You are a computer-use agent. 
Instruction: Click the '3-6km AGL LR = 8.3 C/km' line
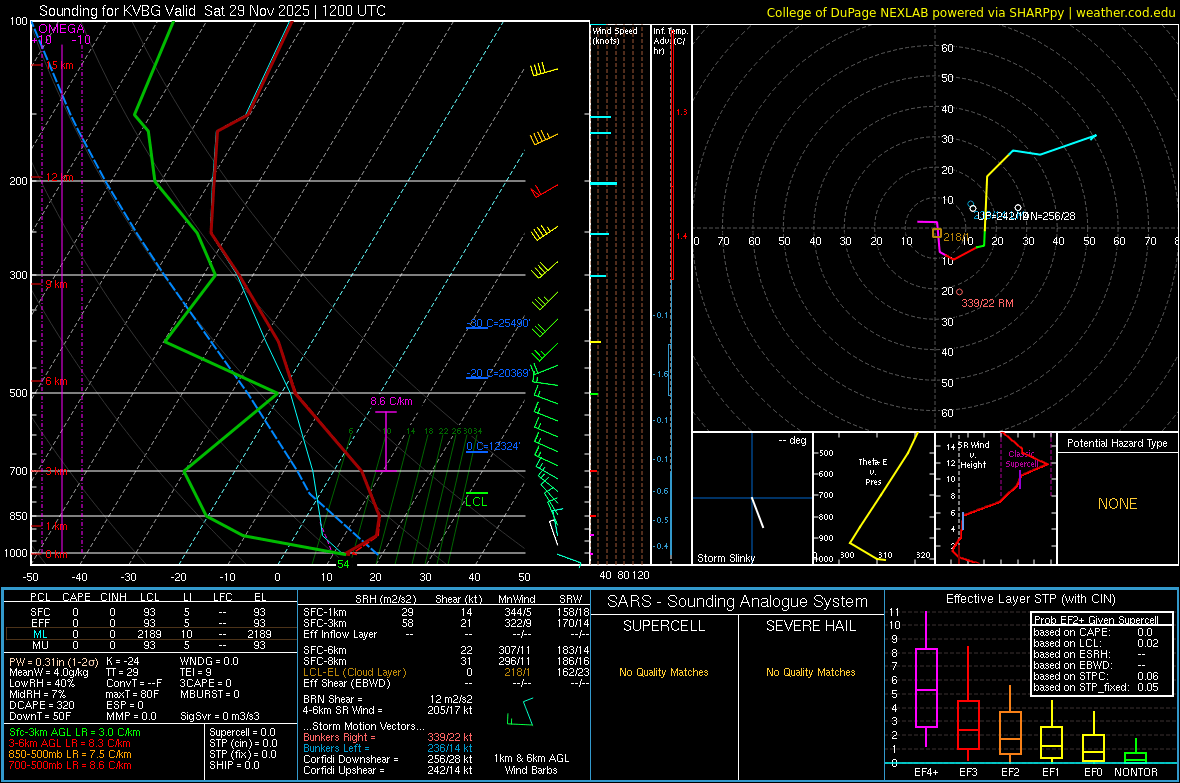[70, 743]
